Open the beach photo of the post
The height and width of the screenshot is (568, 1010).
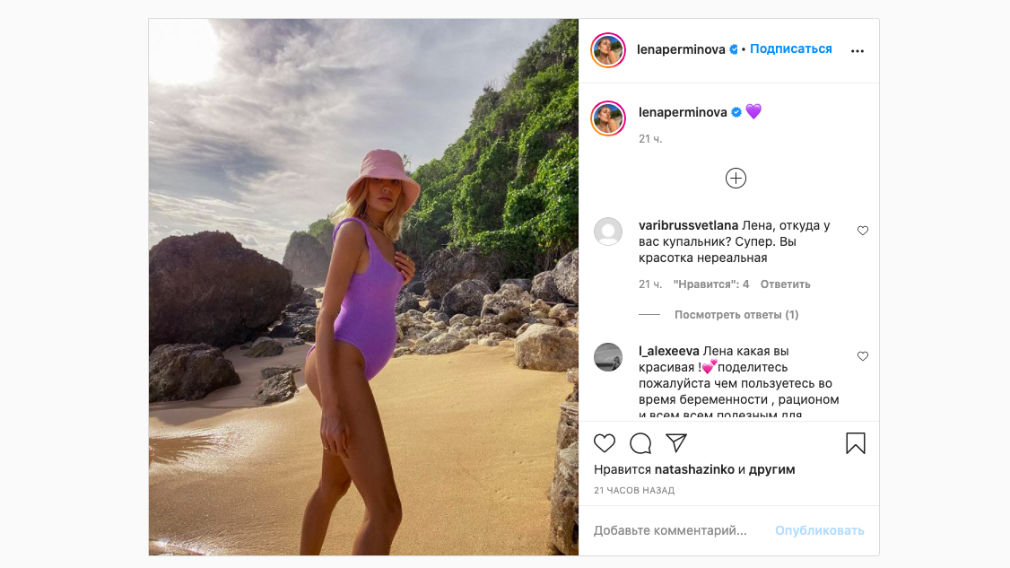click(x=363, y=287)
